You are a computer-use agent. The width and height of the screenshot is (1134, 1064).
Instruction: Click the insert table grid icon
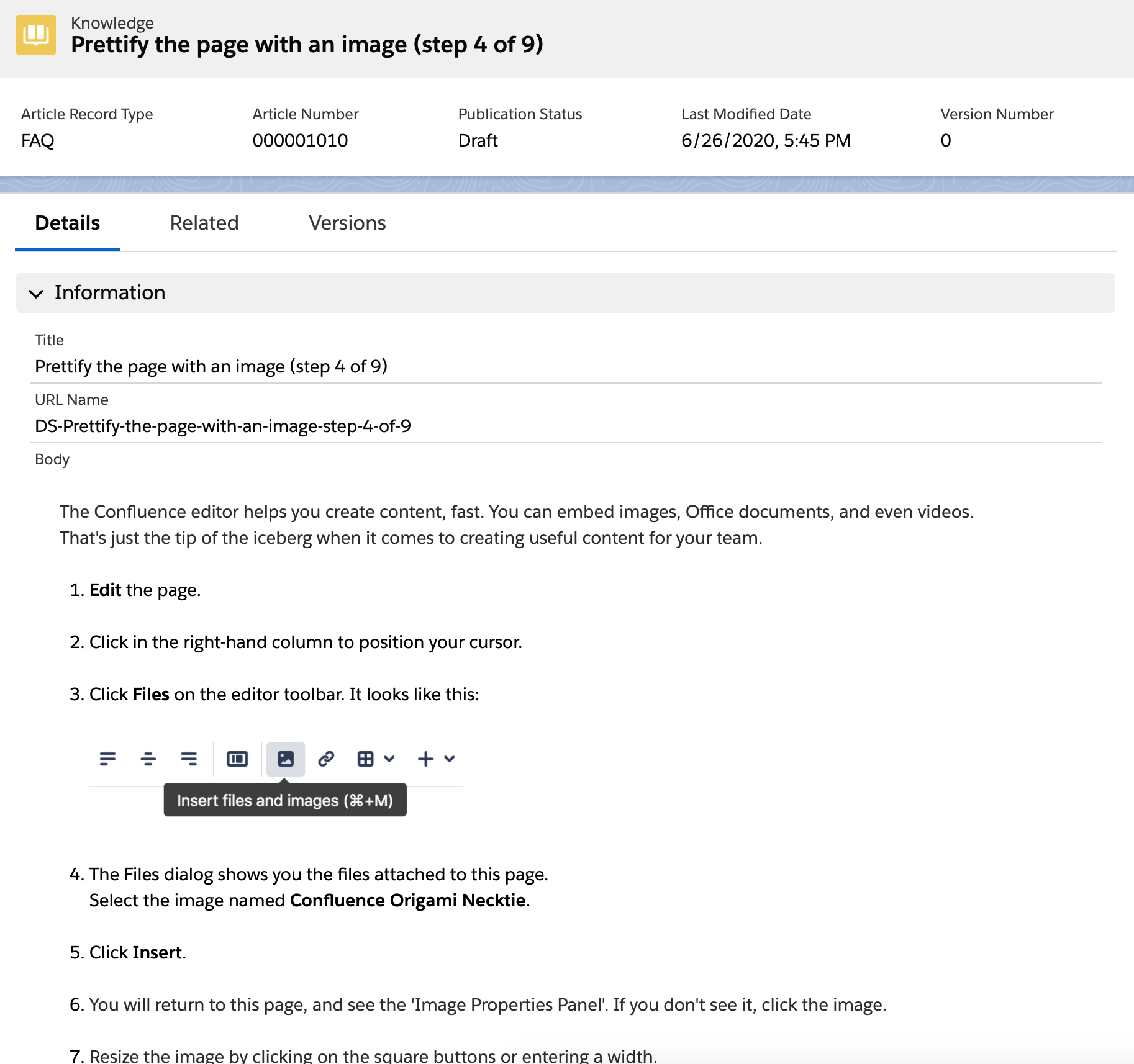[366, 759]
